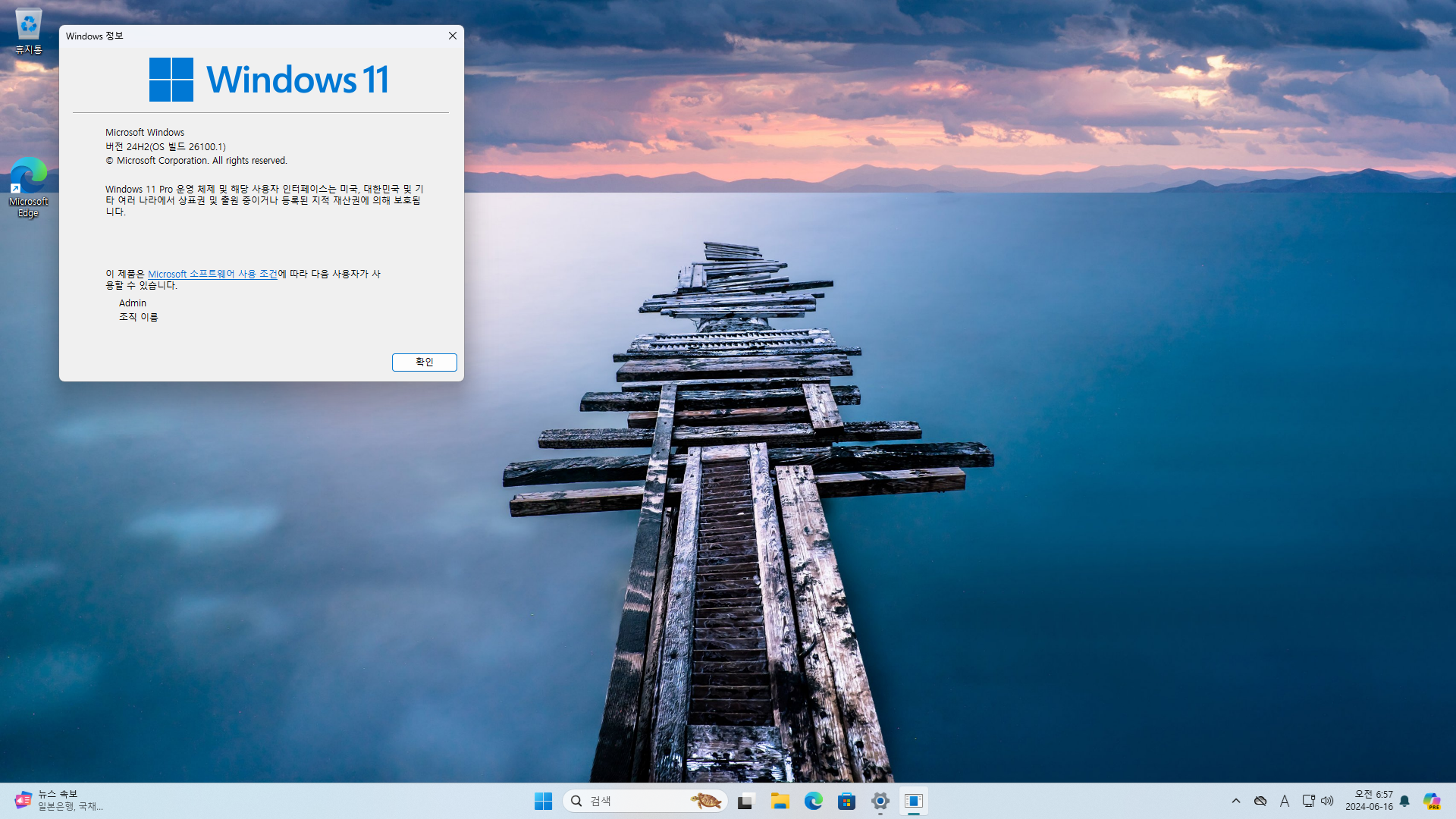Open Task View from the taskbar
Viewport: 1456px width, 819px height.
click(x=746, y=801)
